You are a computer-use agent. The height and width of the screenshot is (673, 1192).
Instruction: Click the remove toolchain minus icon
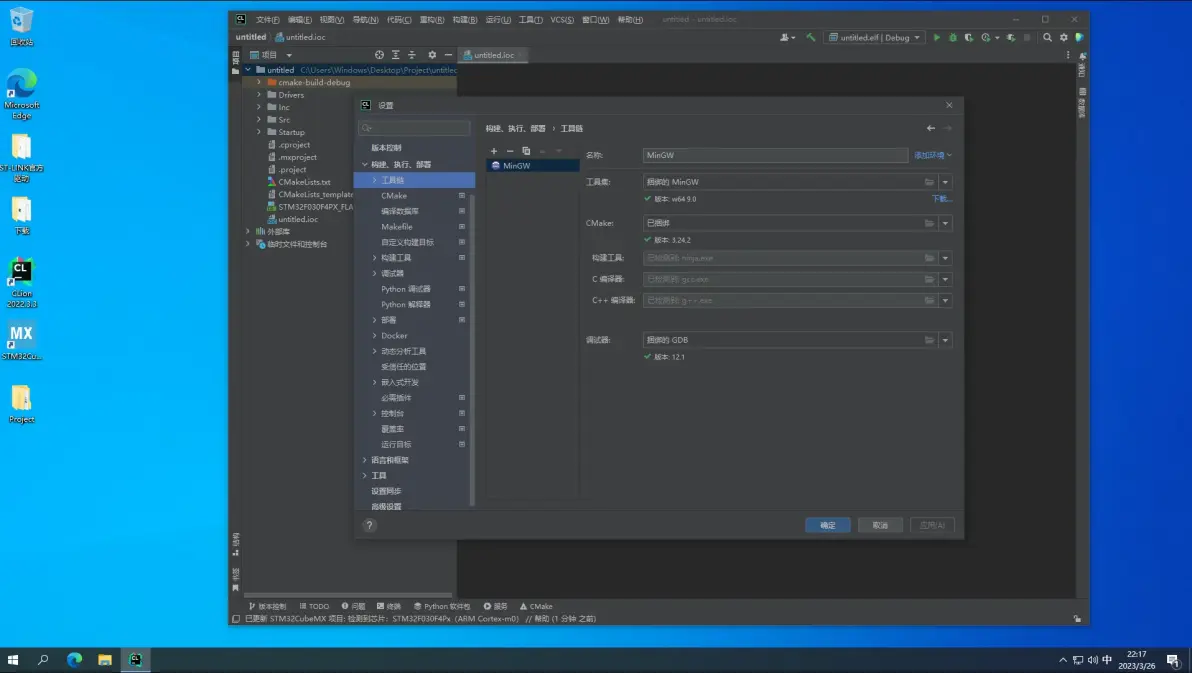[510, 151]
